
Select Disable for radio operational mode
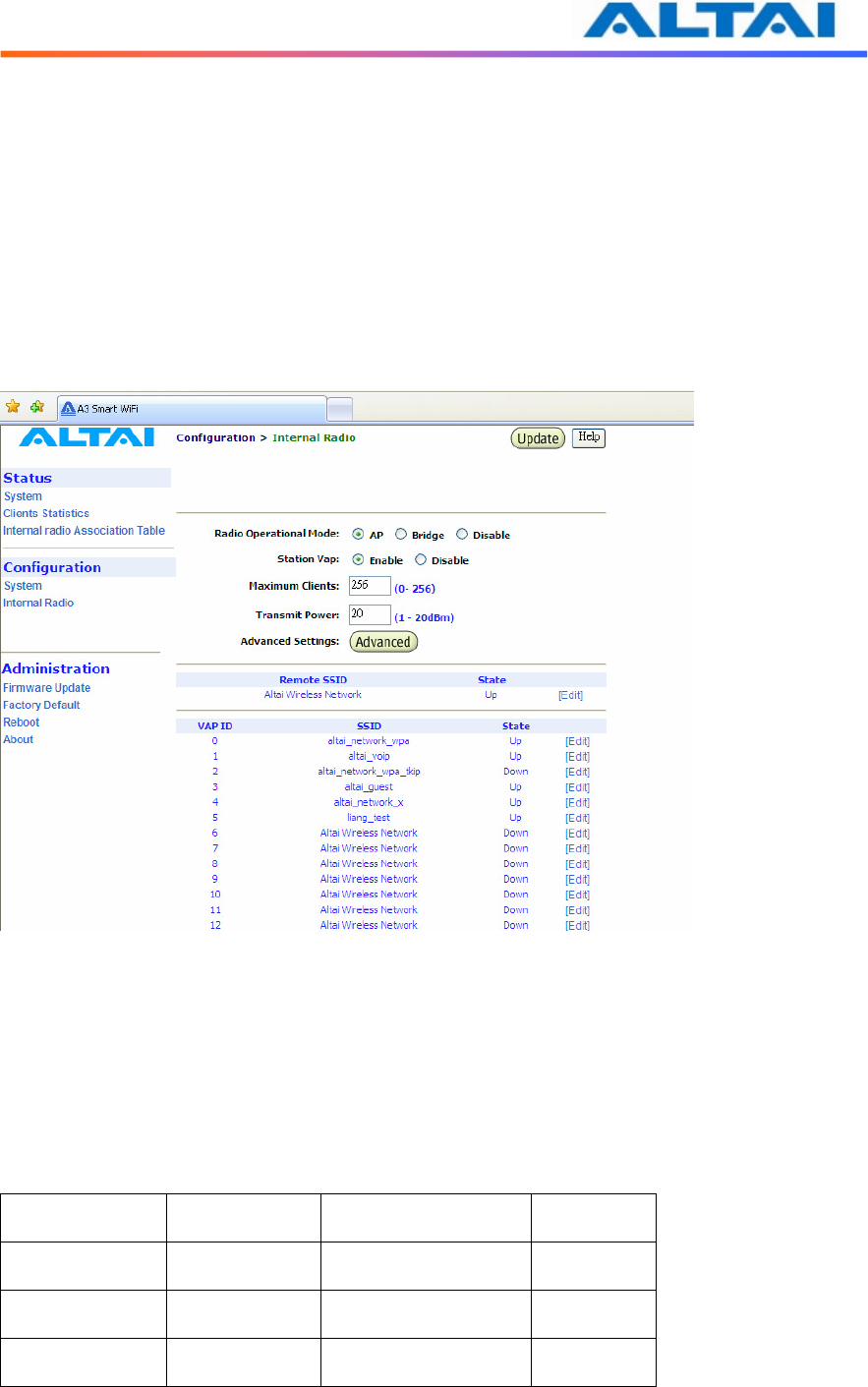(x=462, y=535)
